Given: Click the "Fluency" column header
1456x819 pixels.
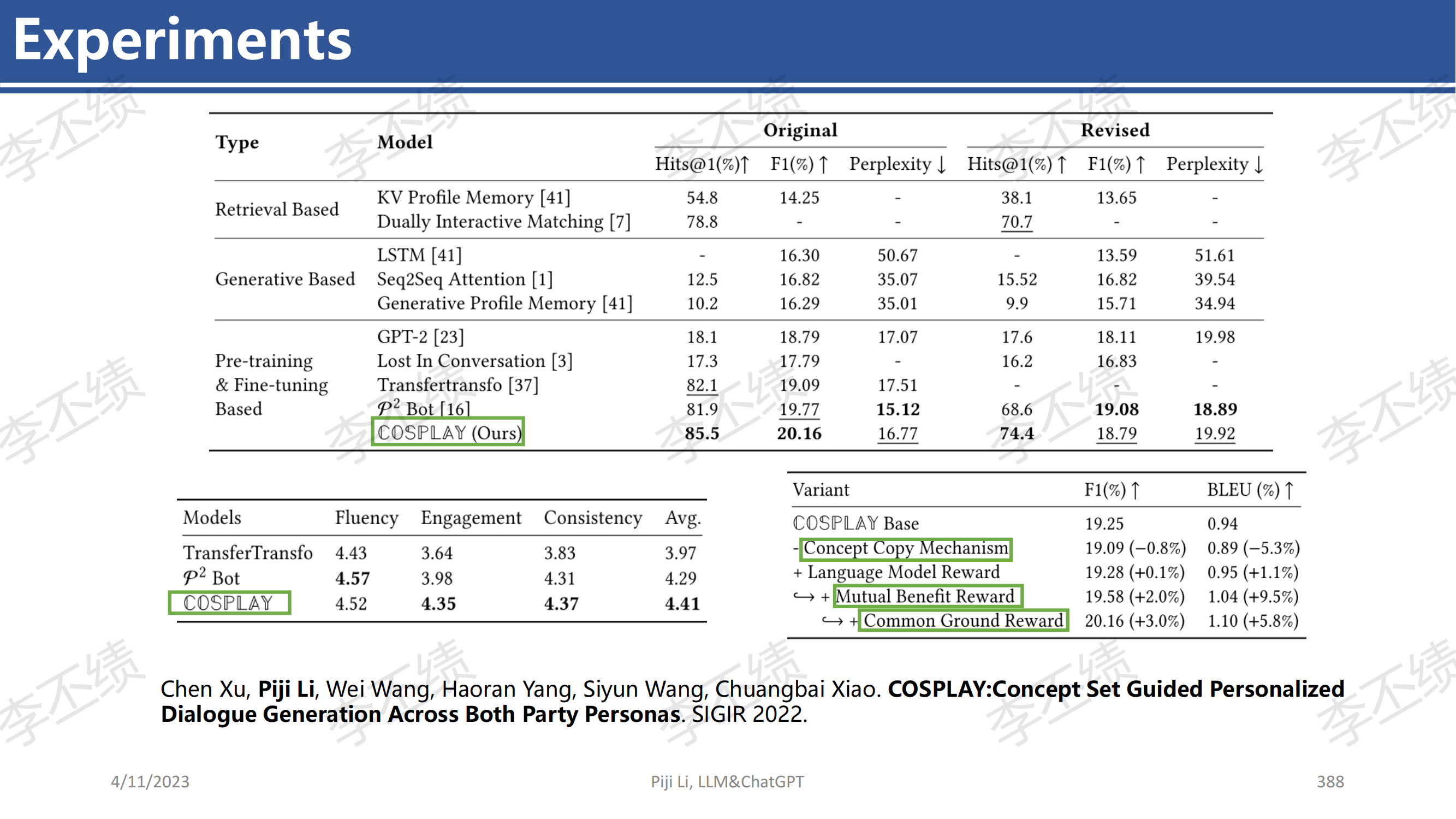Looking at the screenshot, I should 367,518.
